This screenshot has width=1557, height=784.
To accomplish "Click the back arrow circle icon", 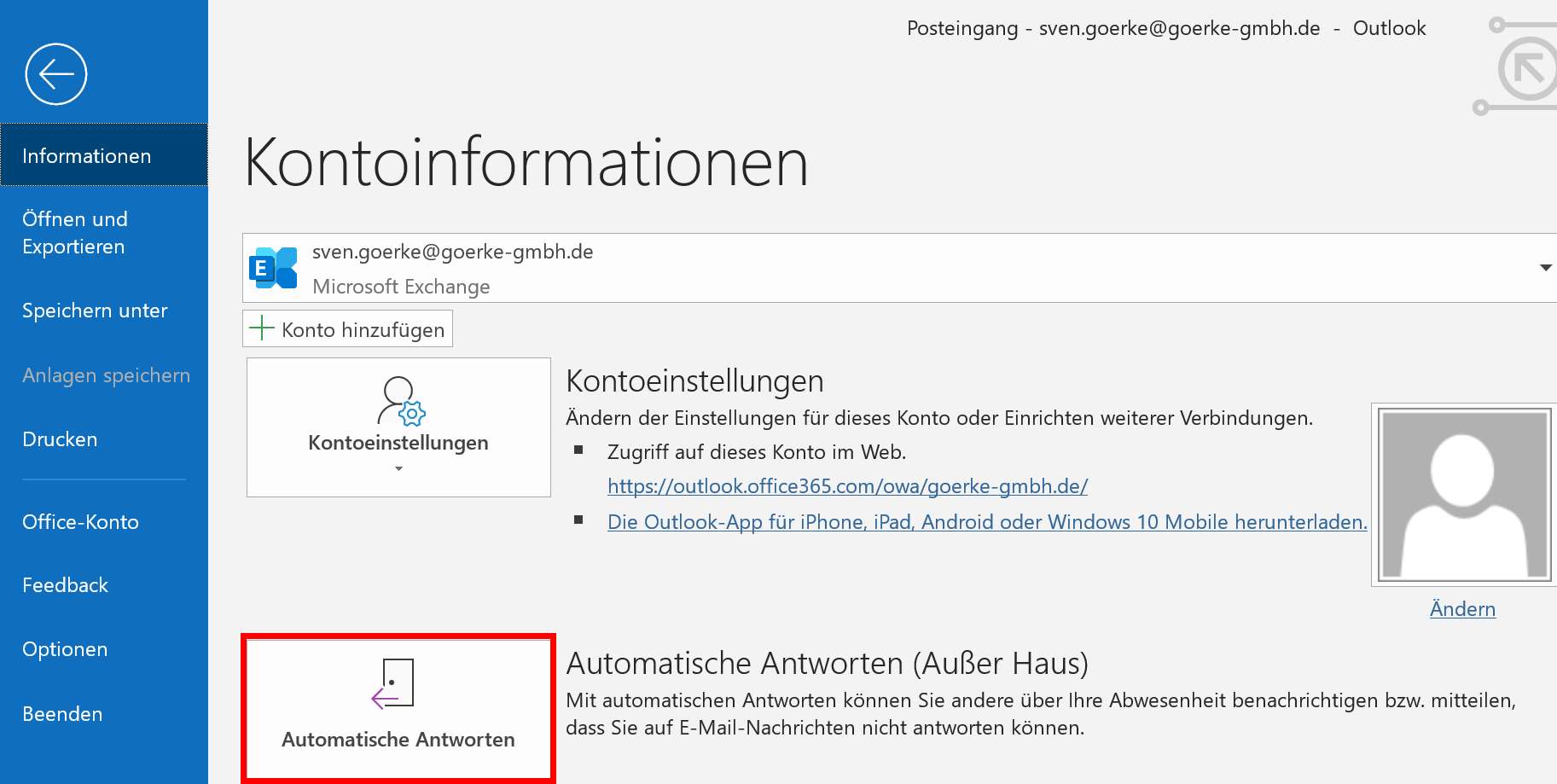I will (x=56, y=74).
